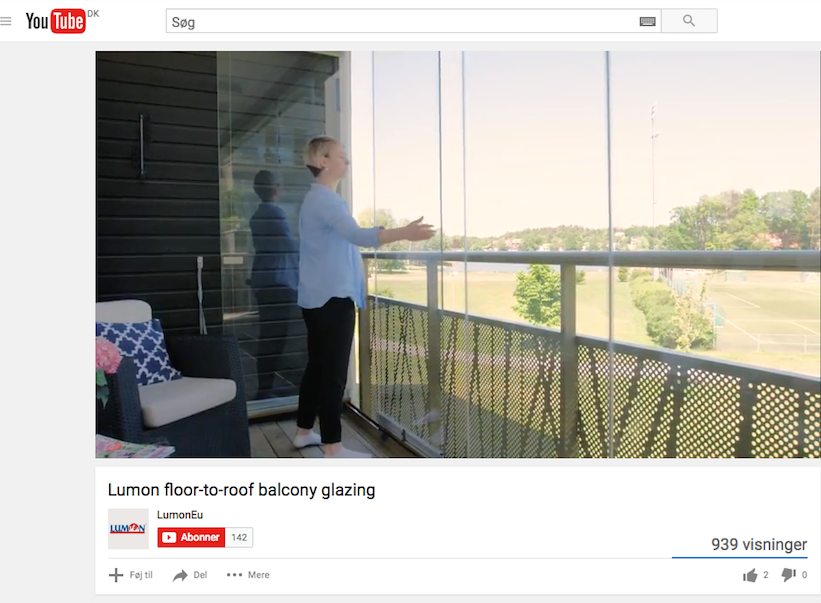Click the magnifying glass search button
Image resolution: width=821 pixels, height=603 pixels.
pyautogui.click(x=689, y=21)
